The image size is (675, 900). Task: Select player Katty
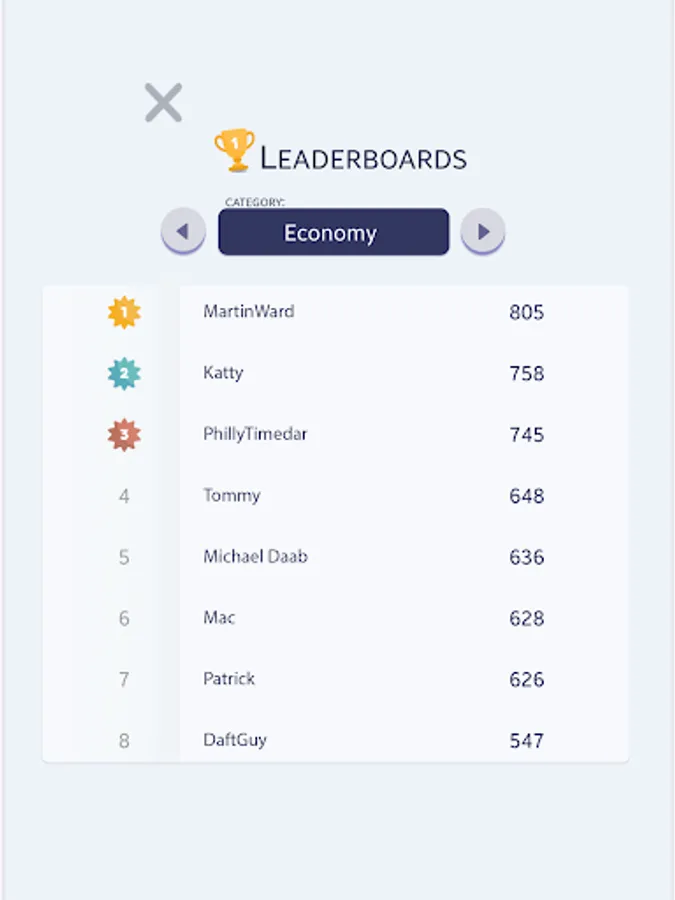pyautogui.click(x=223, y=373)
